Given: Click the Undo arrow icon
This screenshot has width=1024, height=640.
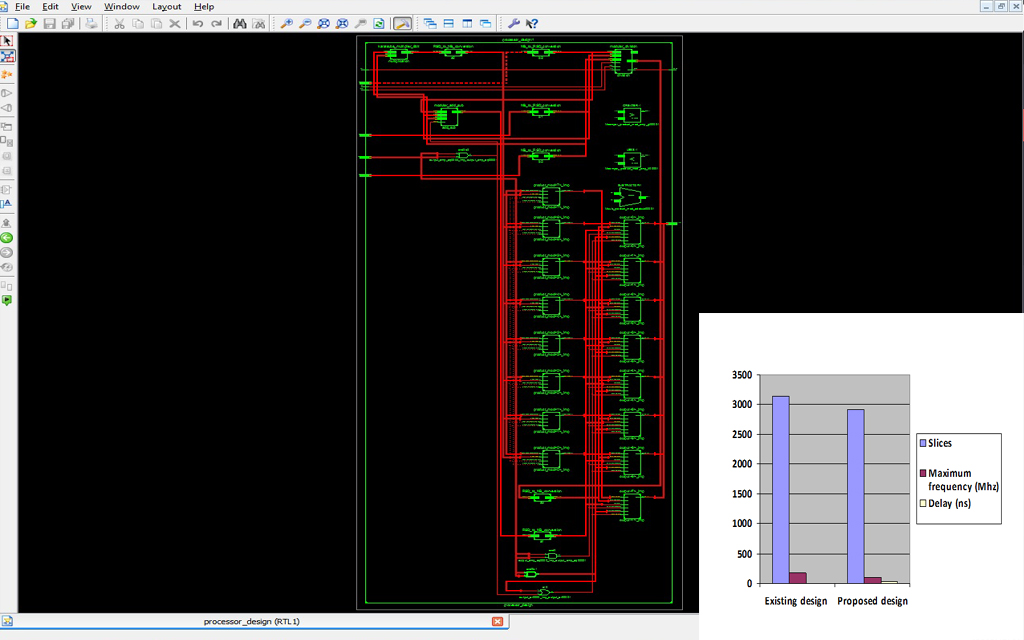Looking at the screenshot, I should [x=198, y=23].
